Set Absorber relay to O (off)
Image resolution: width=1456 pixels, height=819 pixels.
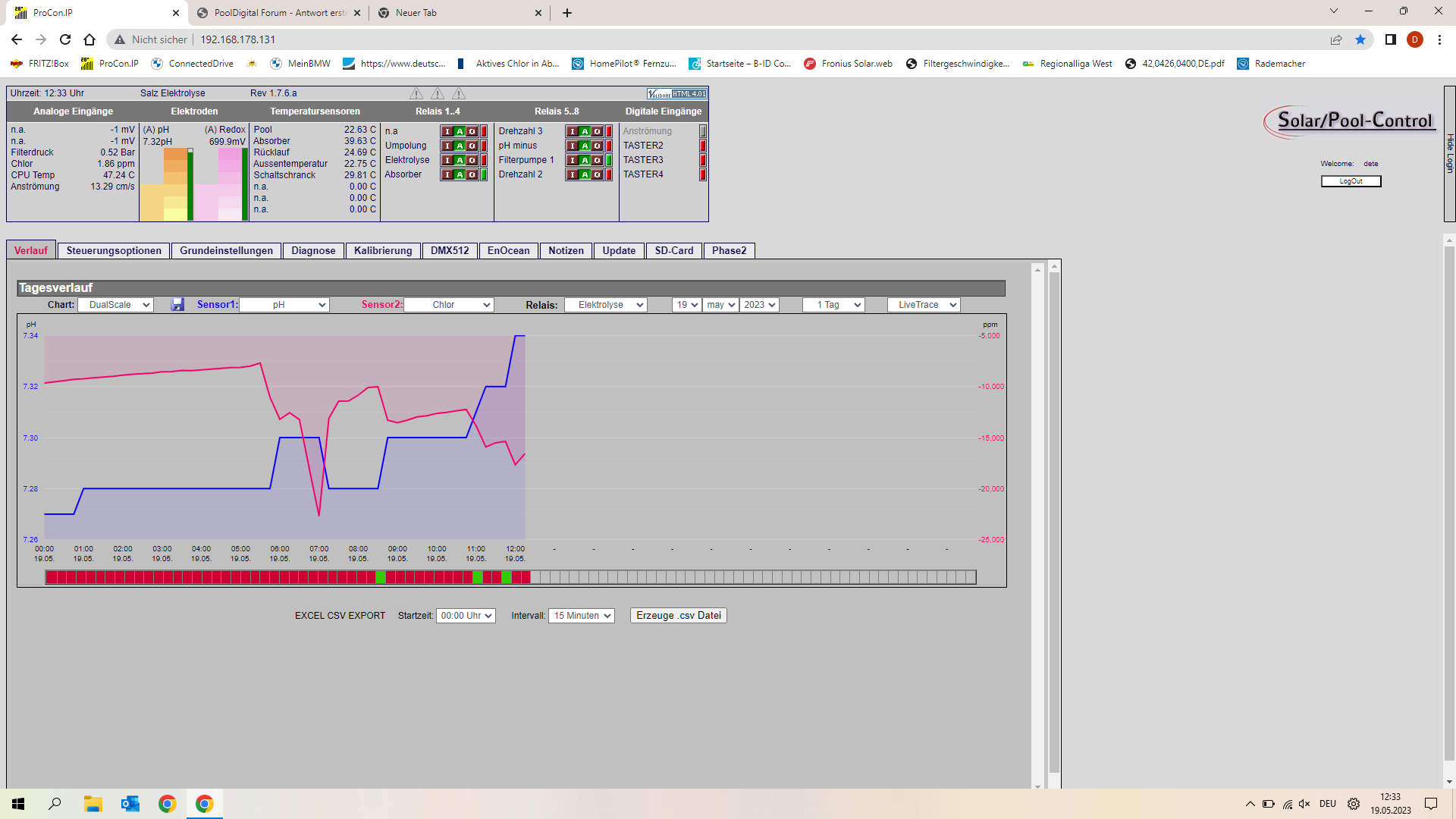point(472,174)
